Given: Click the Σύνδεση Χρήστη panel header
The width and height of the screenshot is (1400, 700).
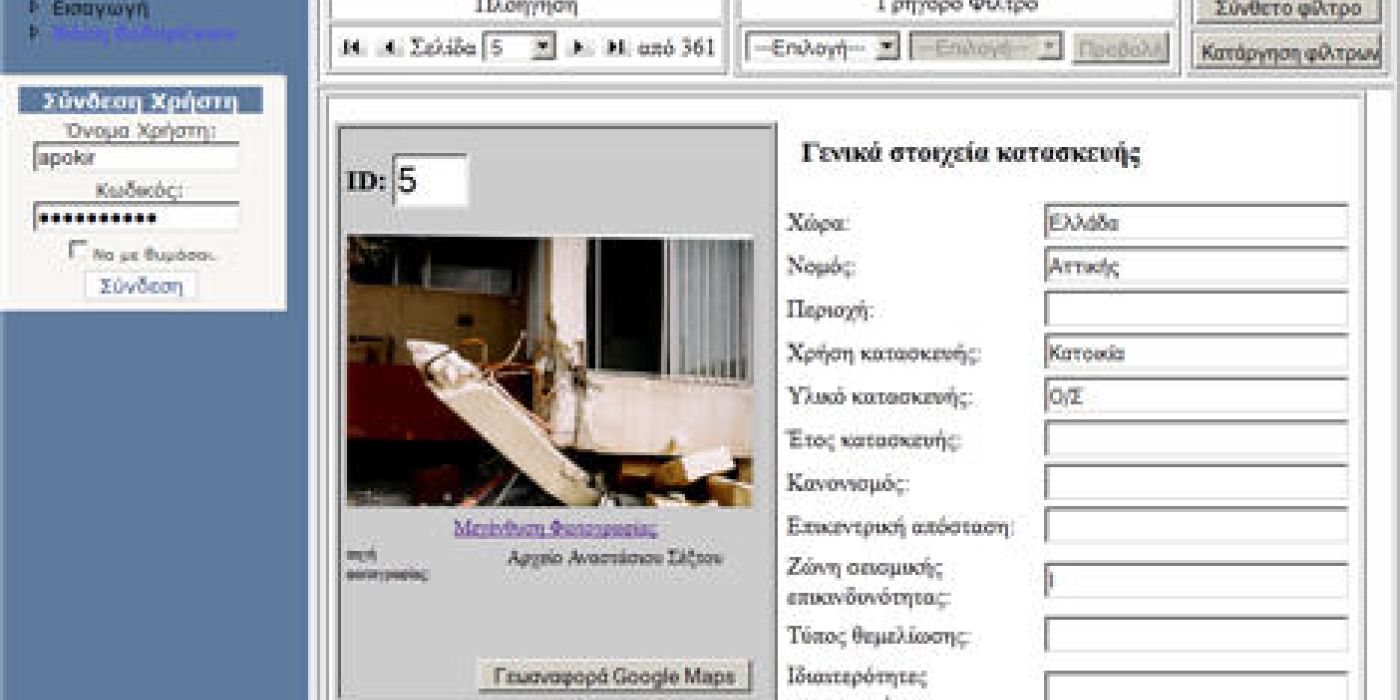Looking at the screenshot, I should (x=141, y=100).
